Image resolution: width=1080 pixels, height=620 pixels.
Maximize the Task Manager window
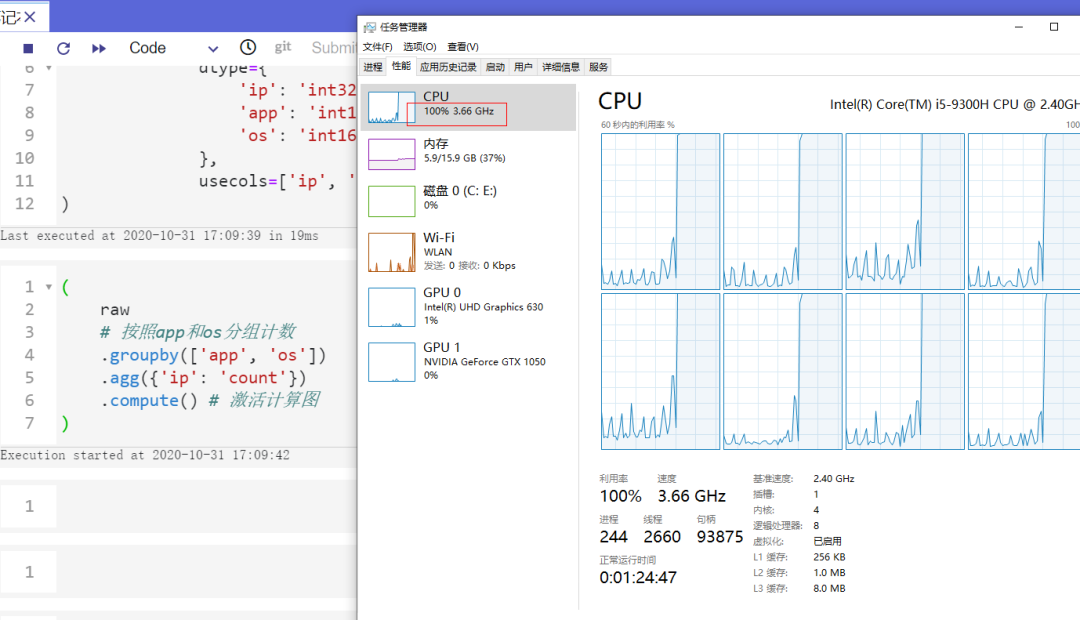pyautogui.click(x=1054, y=27)
